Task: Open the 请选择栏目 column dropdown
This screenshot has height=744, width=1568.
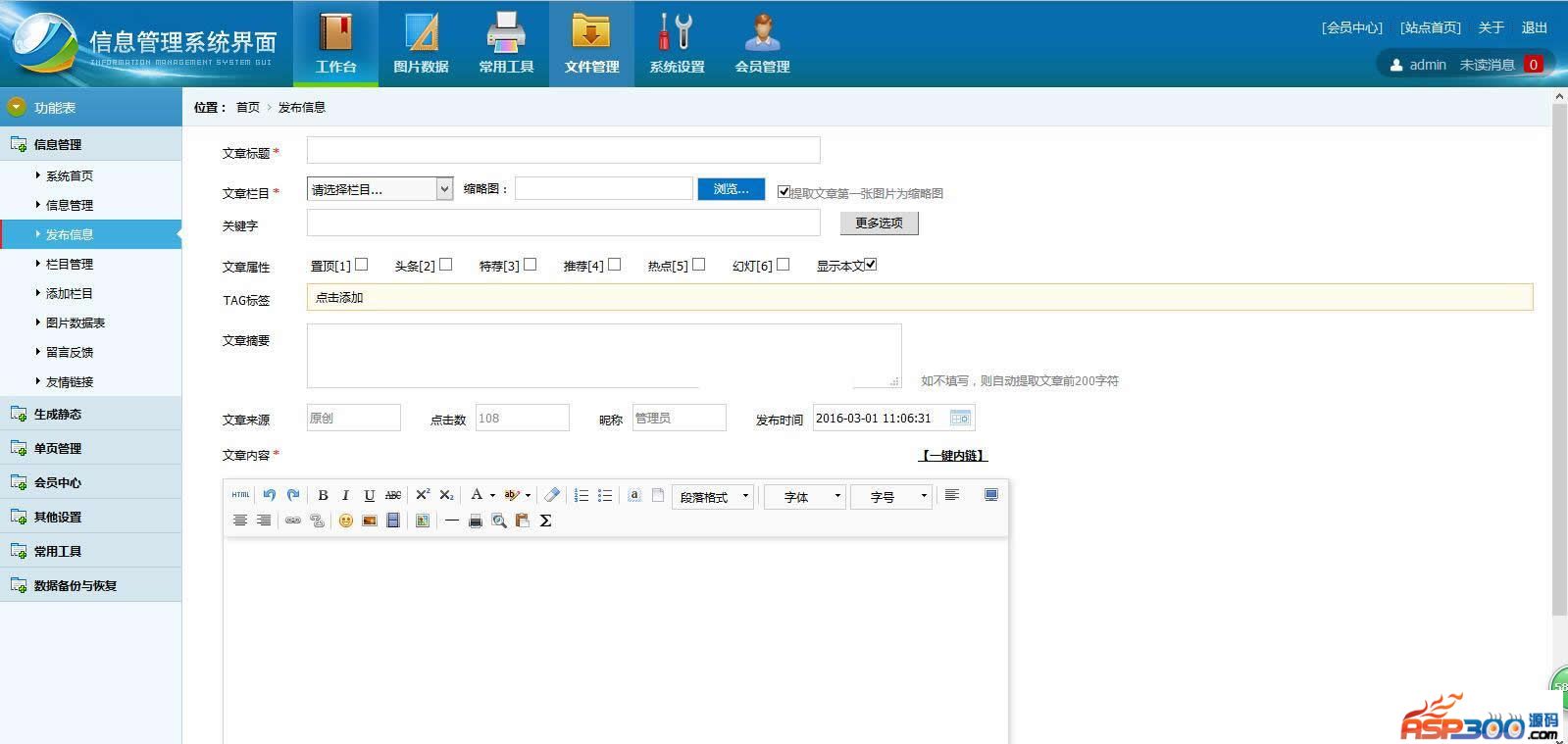Action: pyautogui.click(x=379, y=190)
